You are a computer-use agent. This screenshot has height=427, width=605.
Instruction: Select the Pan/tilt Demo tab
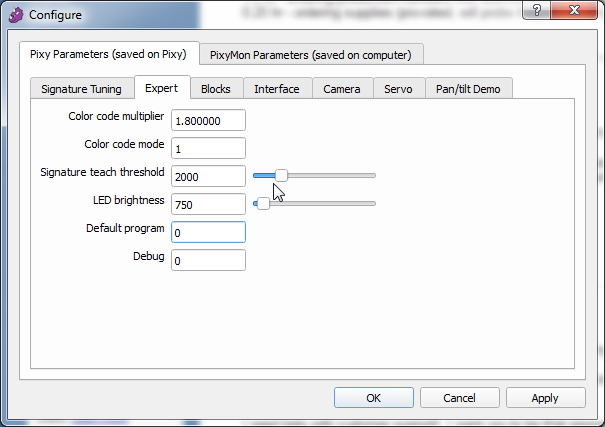[468, 89]
